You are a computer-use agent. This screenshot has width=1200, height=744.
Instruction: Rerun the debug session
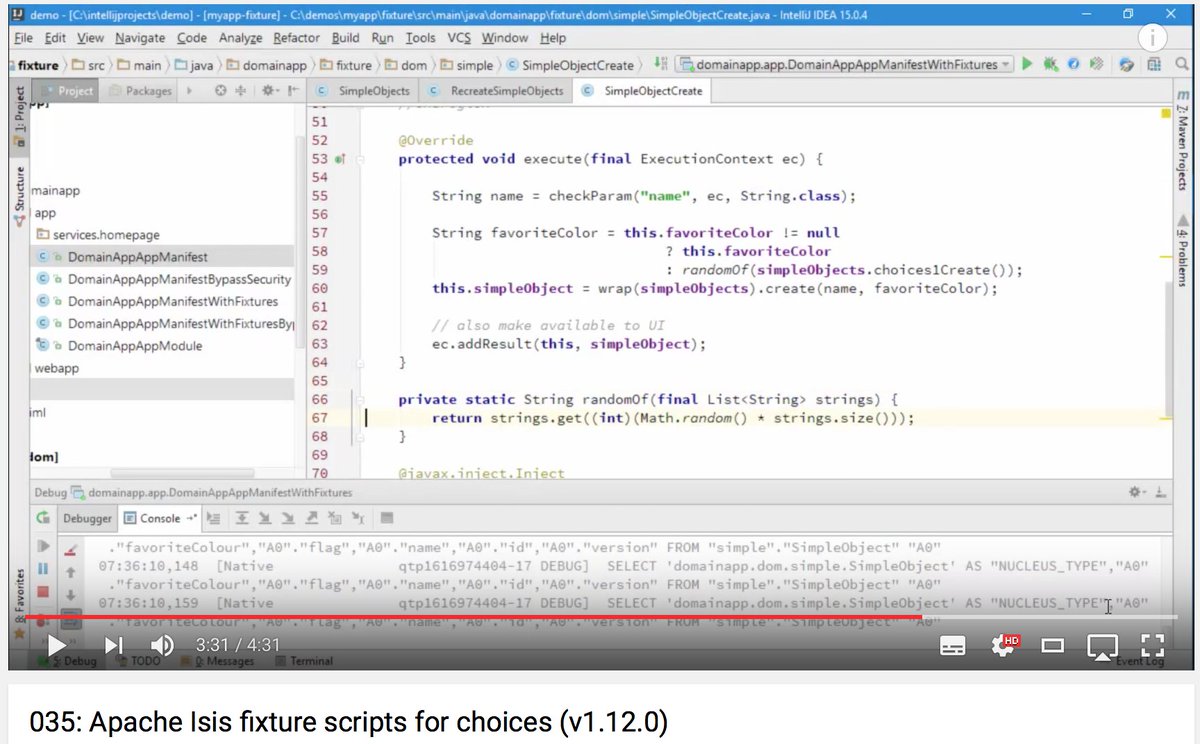click(x=43, y=518)
